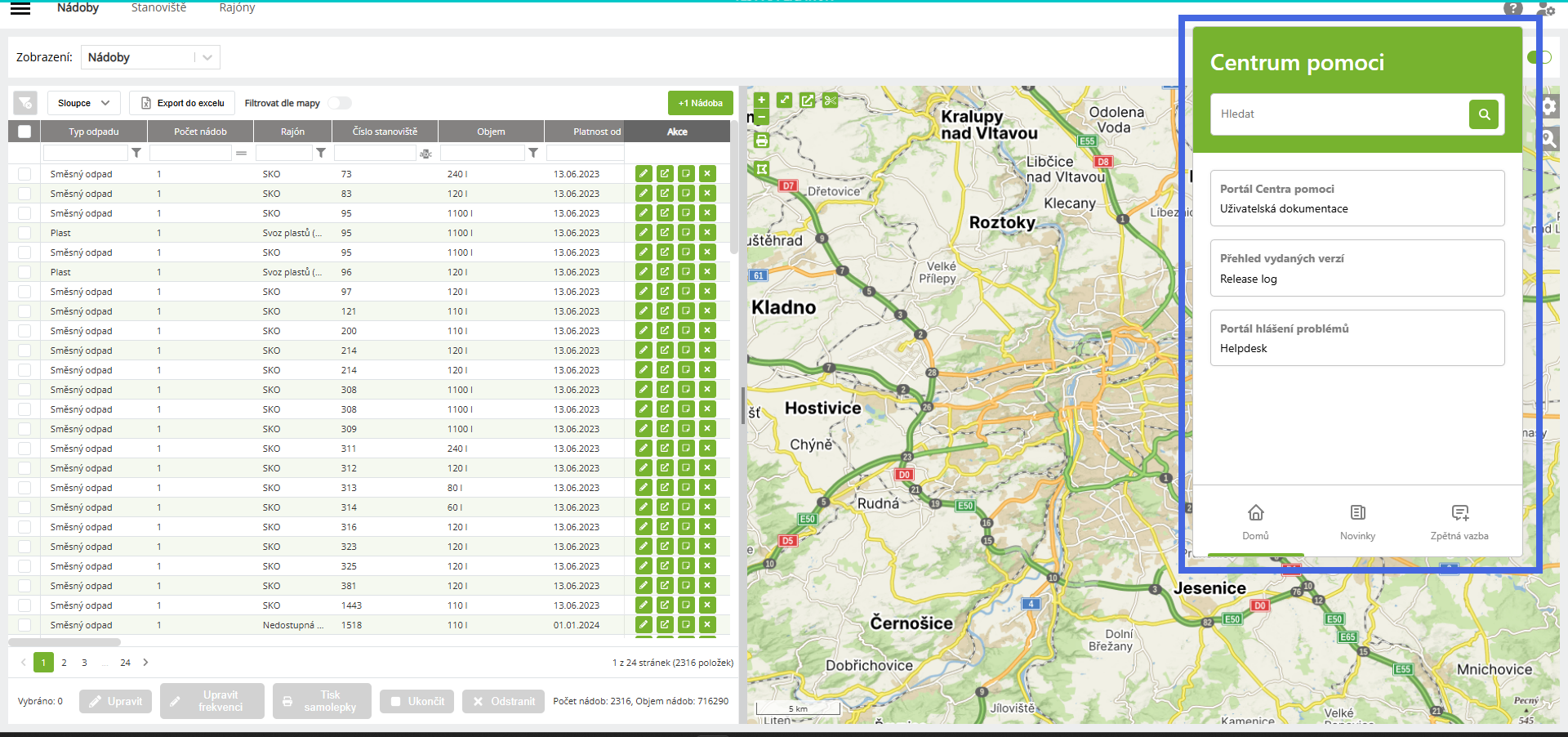Screen dimensions: 1568x737
Task: Click the map print icon
Action: tap(761, 141)
